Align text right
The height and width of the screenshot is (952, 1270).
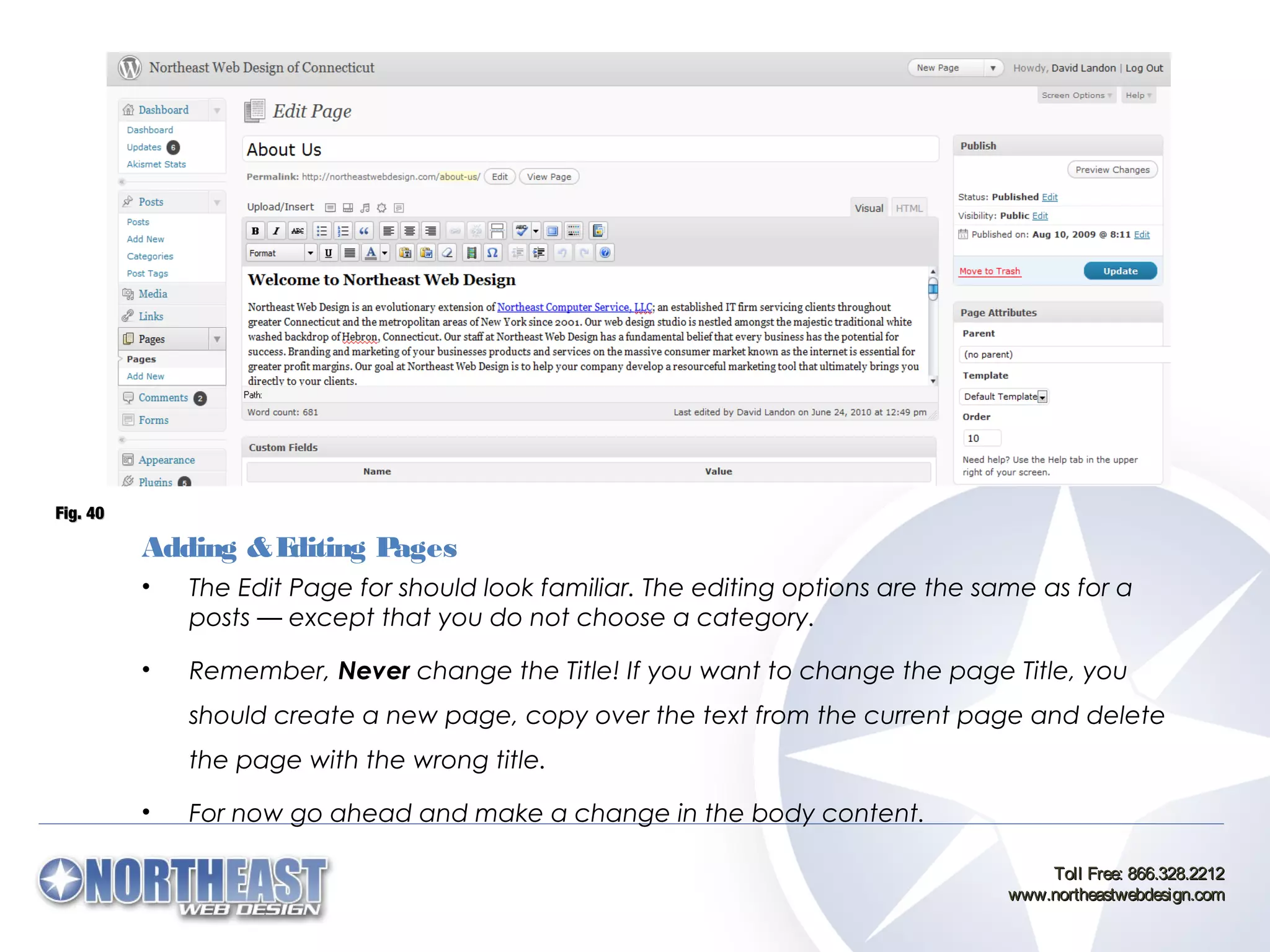coord(430,231)
